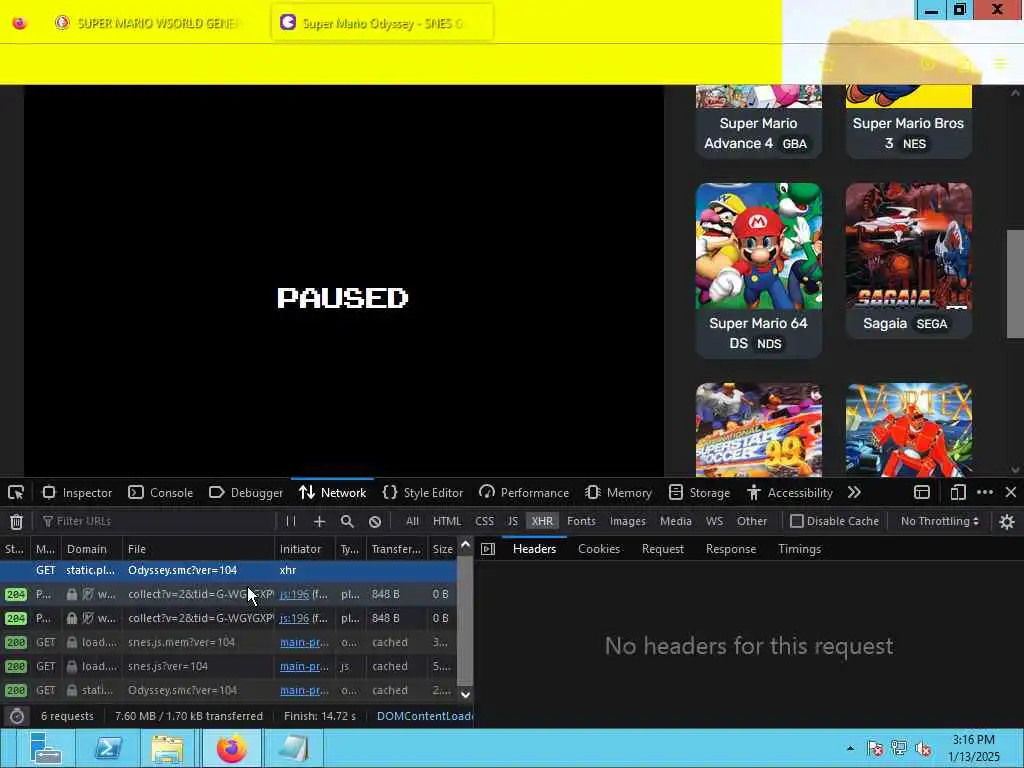Filter requests by Images
Image resolution: width=1024 pixels, height=768 pixels.
pos(628,521)
